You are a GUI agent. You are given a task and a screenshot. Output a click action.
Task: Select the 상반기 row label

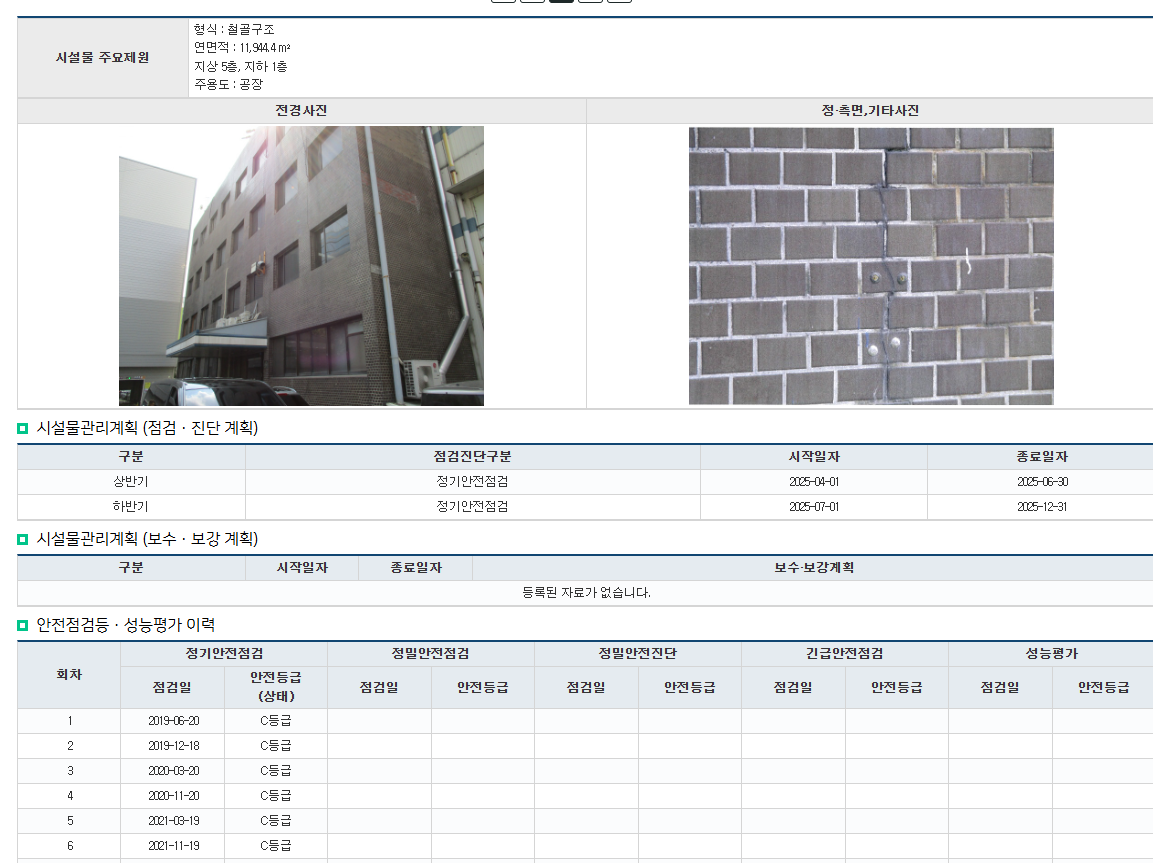click(x=131, y=482)
